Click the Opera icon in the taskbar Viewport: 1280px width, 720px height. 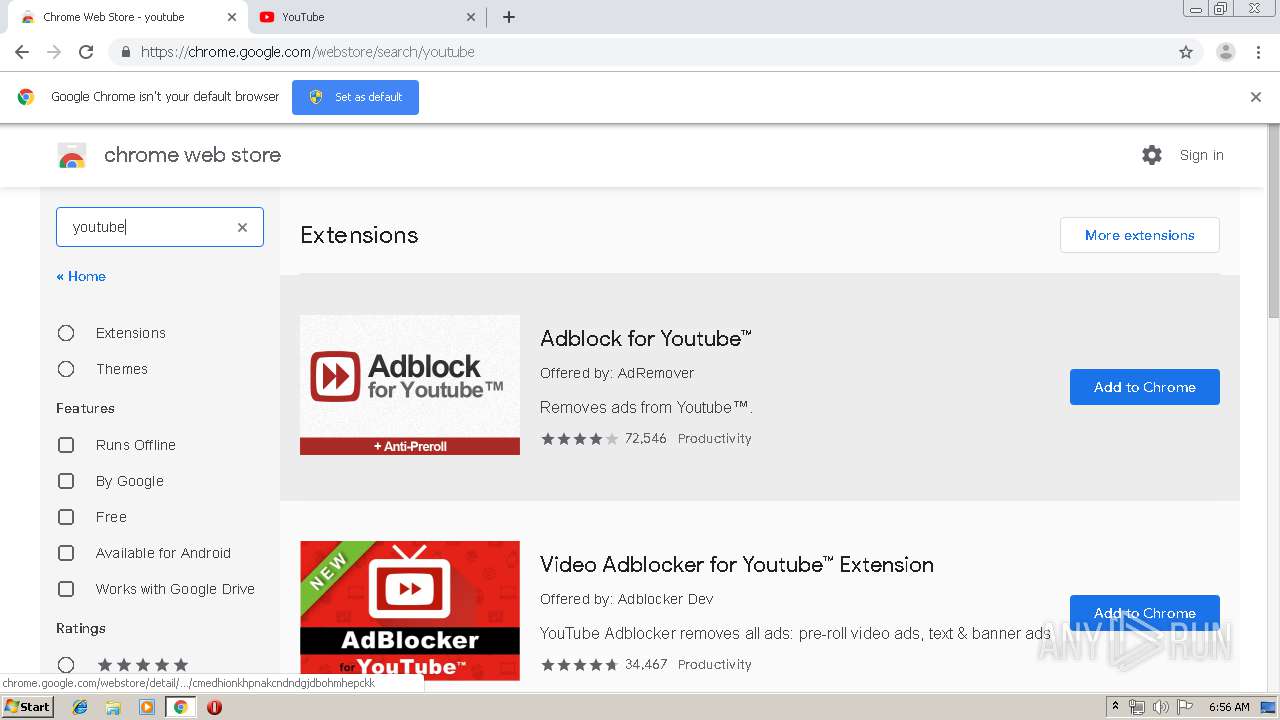(x=214, y=707)
